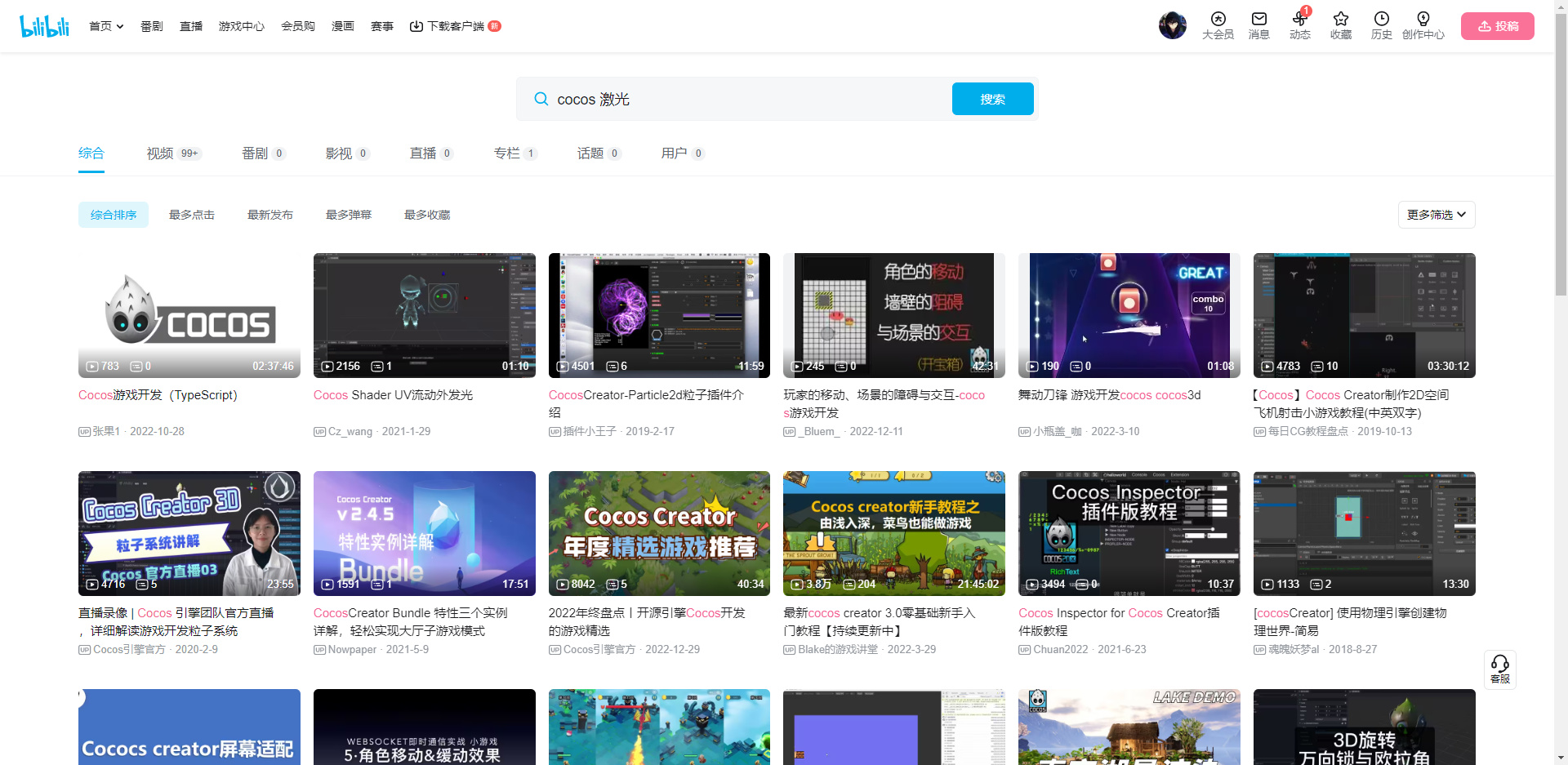This screenshot has width=1568, height=765.
Task: Open 会员购 in the top navigation
Action: pyautogui.click(x=298, y=26)
